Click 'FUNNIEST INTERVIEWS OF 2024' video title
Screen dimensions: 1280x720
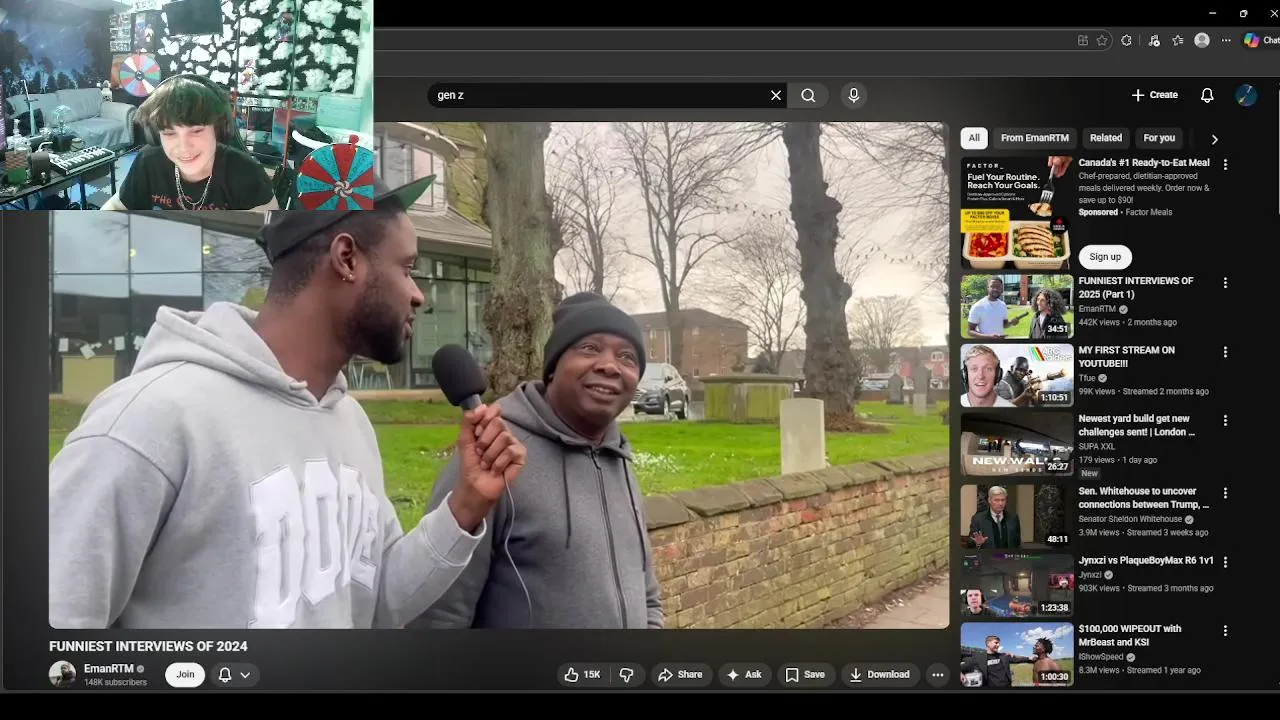pyautogui.click(x=148, y=646)
